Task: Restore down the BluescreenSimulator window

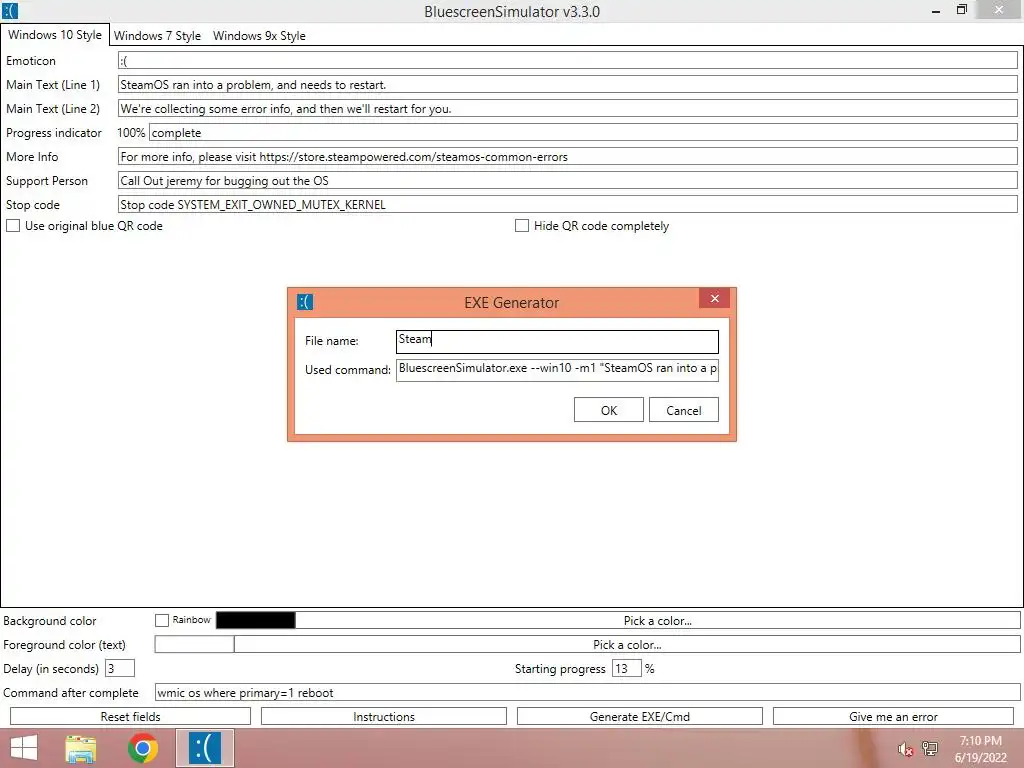Action: point(961,10)
